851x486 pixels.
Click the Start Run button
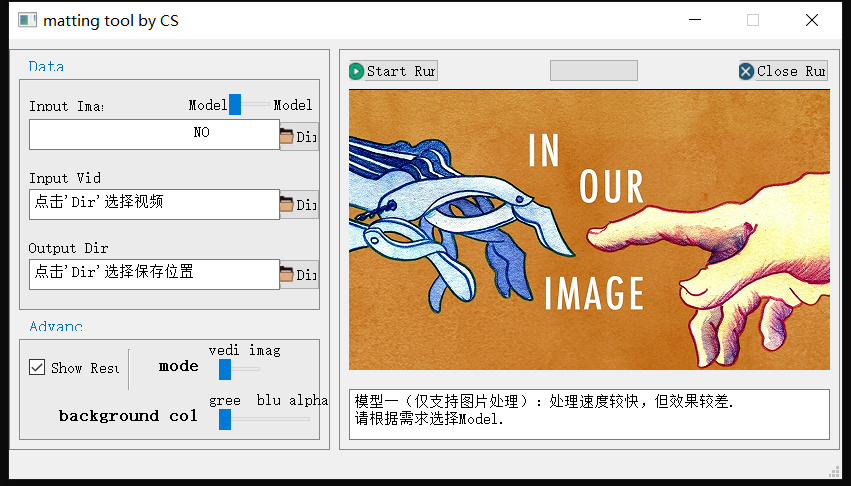(393, 71)
